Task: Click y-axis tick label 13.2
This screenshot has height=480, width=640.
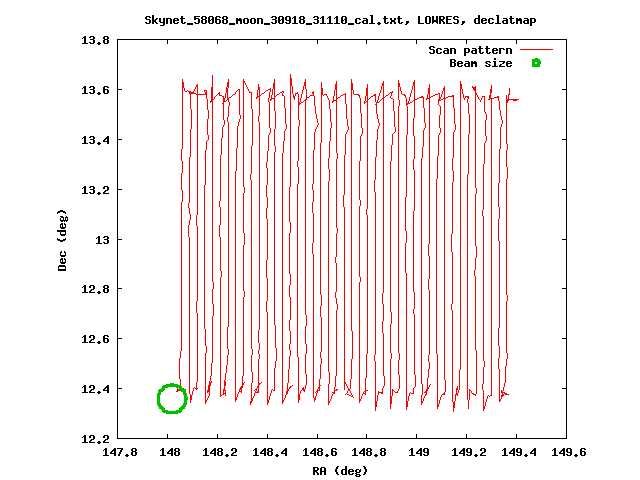Action: pyautogui.click(x=96, y=190)
